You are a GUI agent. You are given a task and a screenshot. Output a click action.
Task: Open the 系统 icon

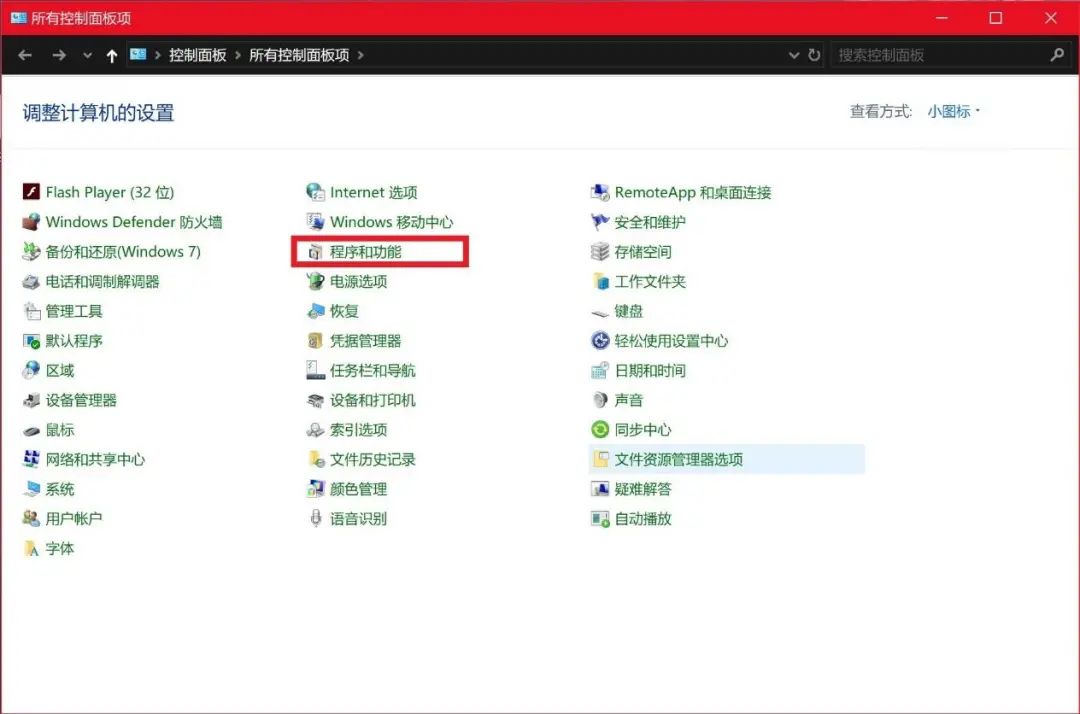[31, 489]
